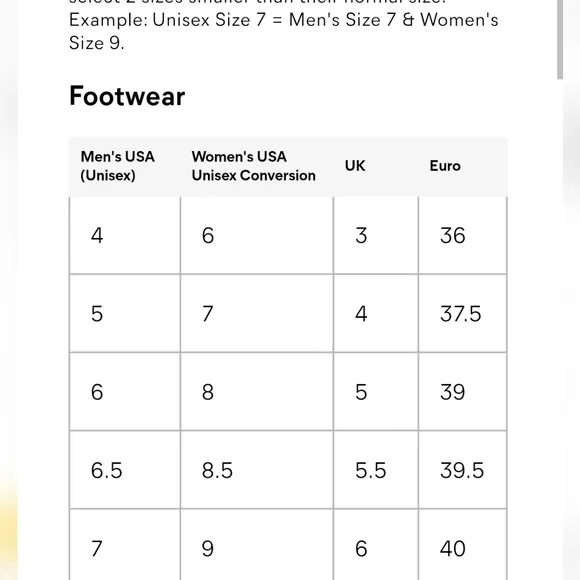Click the vertical scrollbar thumb
This screenshot has width=580, height=580.
pos(560,39)
